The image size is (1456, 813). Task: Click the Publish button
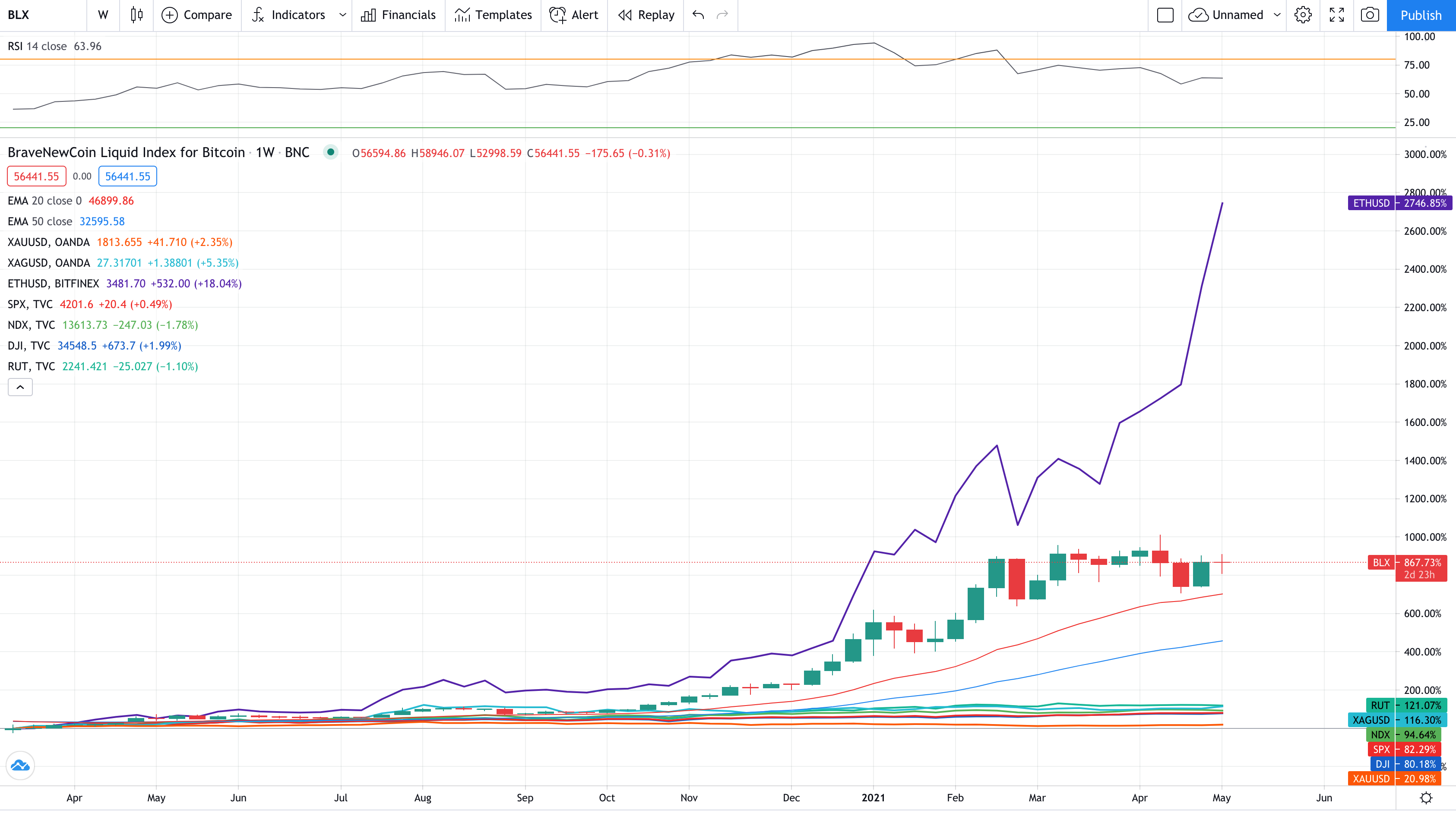tap(1421, 15)
